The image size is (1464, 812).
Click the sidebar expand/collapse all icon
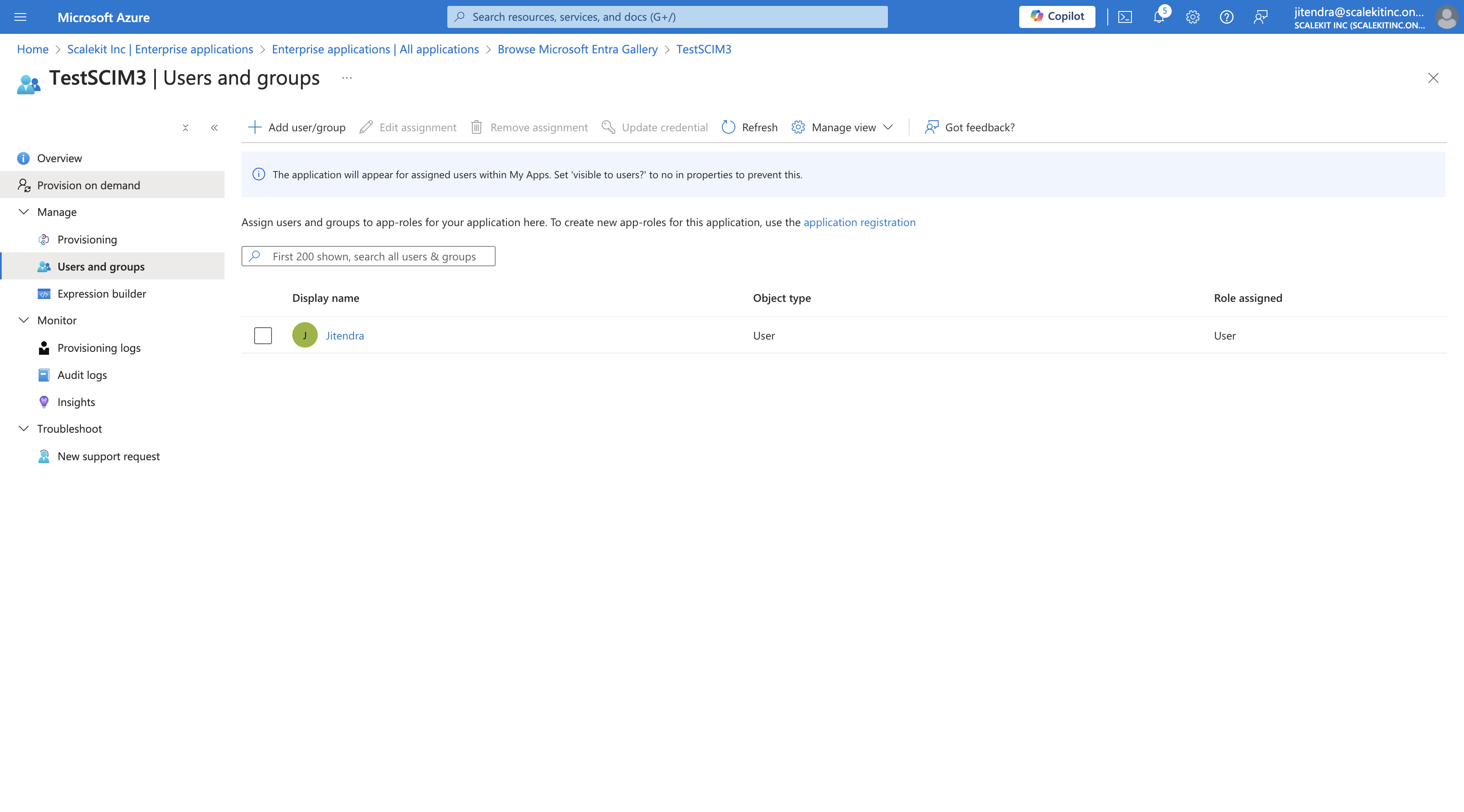(x=185, y=128)
